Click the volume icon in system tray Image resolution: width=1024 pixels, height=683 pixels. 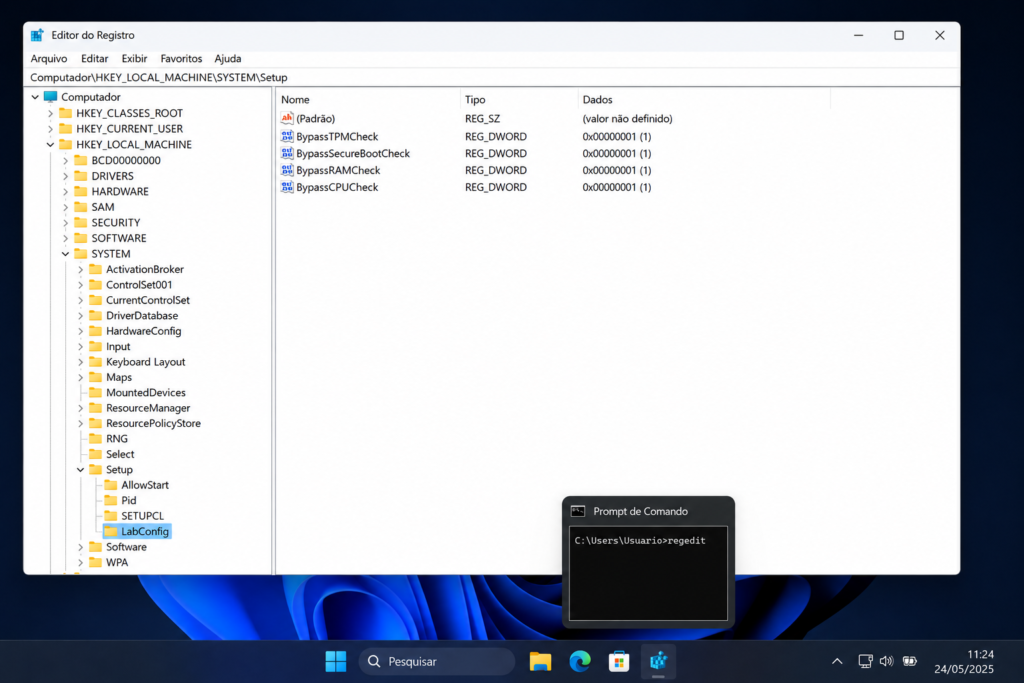[x=886, y=661]
